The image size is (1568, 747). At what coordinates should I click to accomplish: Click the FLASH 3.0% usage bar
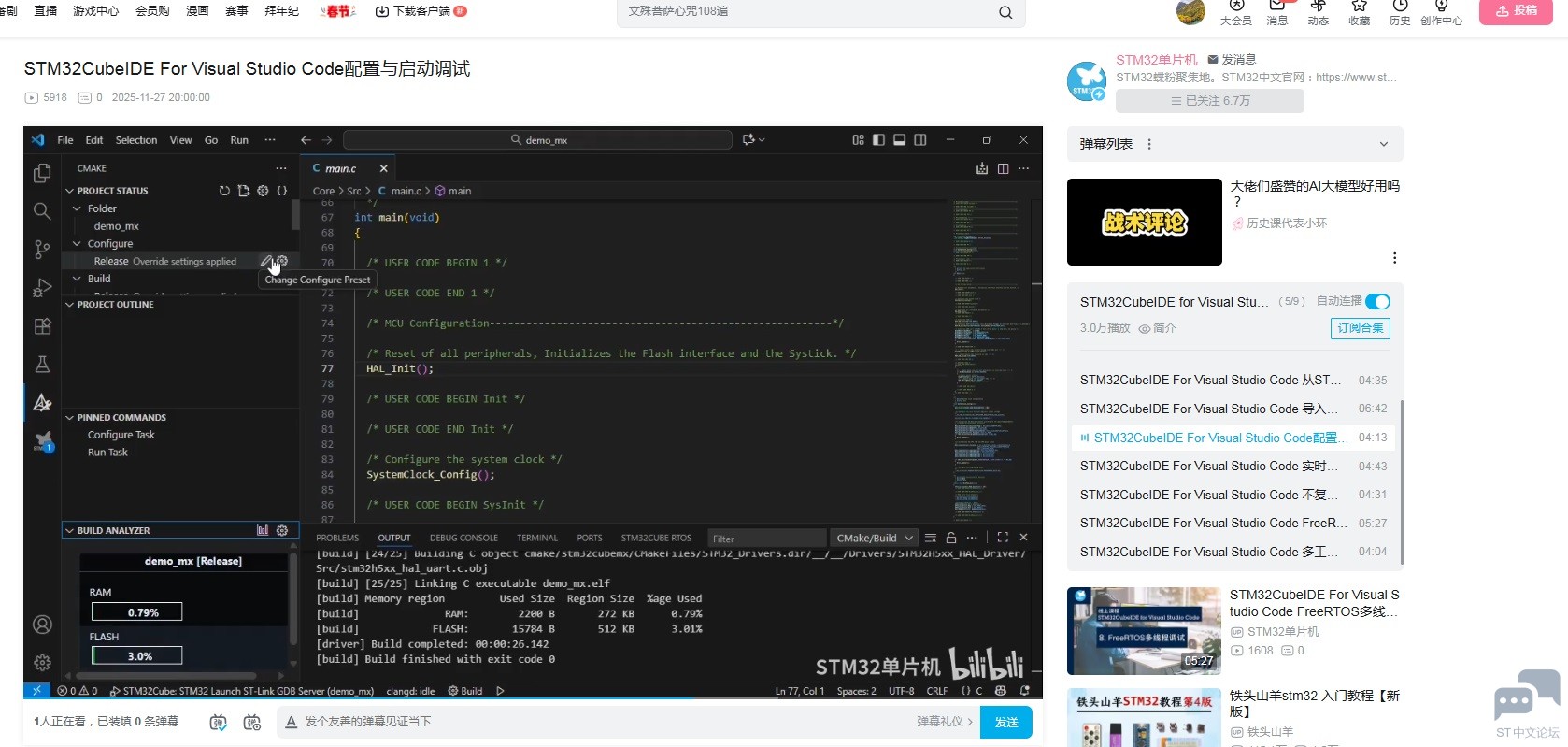pos(137,656)
